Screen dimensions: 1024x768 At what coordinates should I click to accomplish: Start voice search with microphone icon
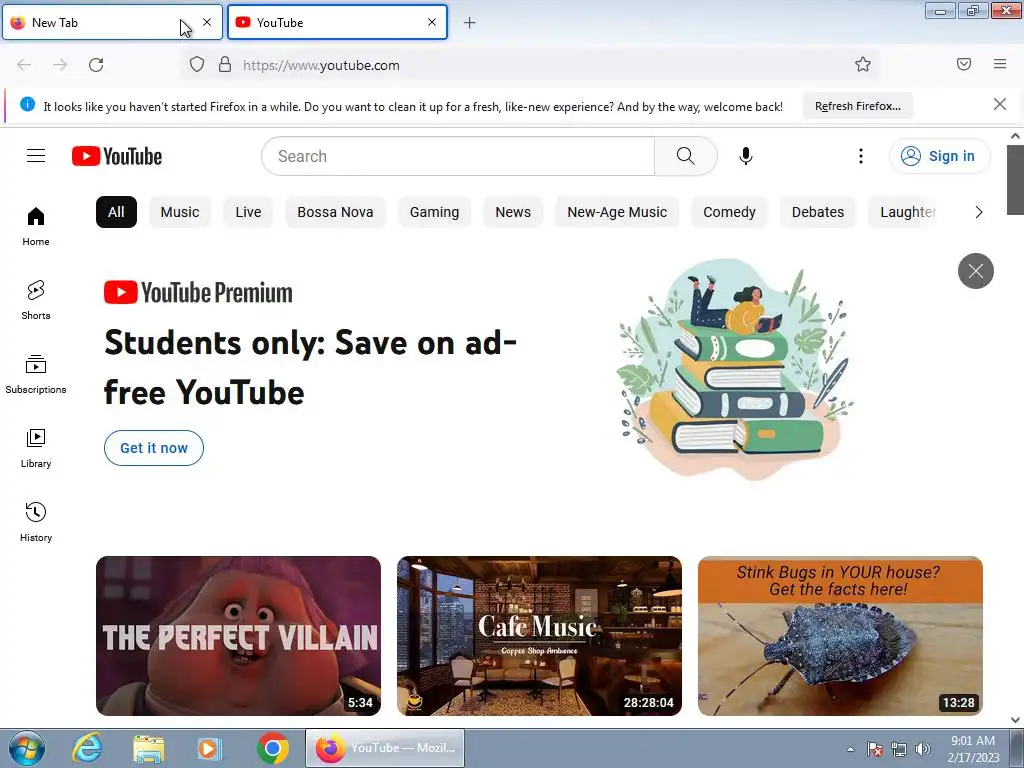[x=745, y=156]
